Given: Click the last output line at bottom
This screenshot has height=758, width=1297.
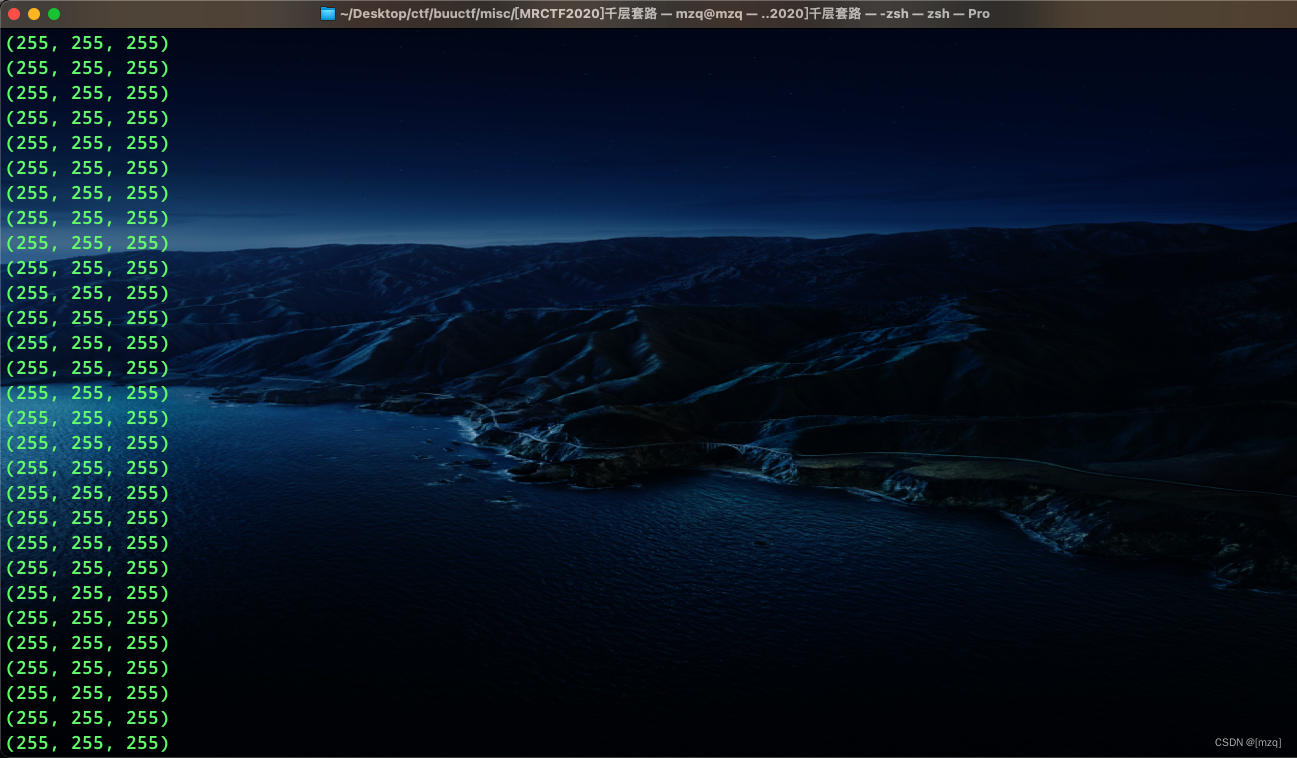Looking at the screenshot, I should pos(87,743).
